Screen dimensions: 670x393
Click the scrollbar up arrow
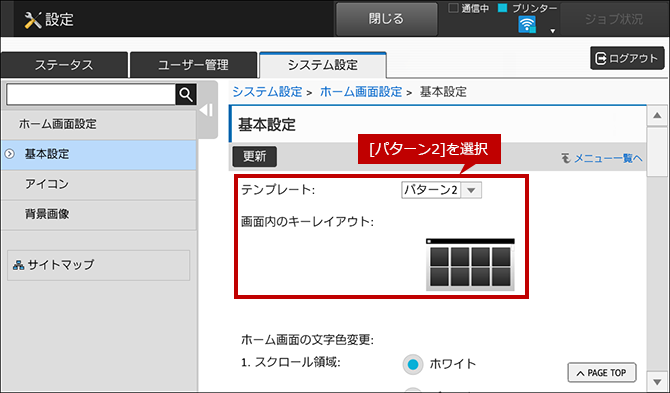[x=657, y=115]
